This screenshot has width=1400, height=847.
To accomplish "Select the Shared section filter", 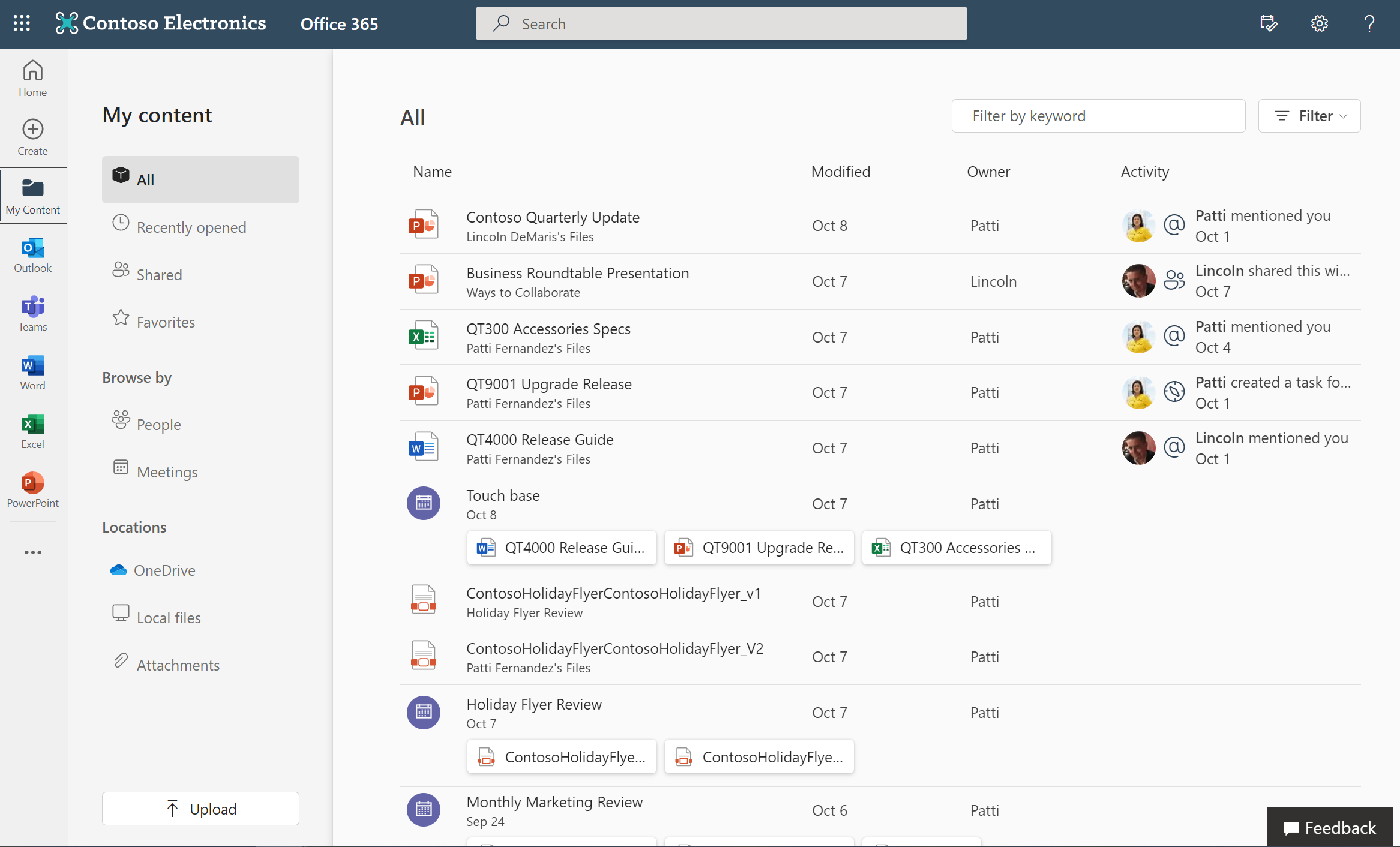I will coord(159,273).
